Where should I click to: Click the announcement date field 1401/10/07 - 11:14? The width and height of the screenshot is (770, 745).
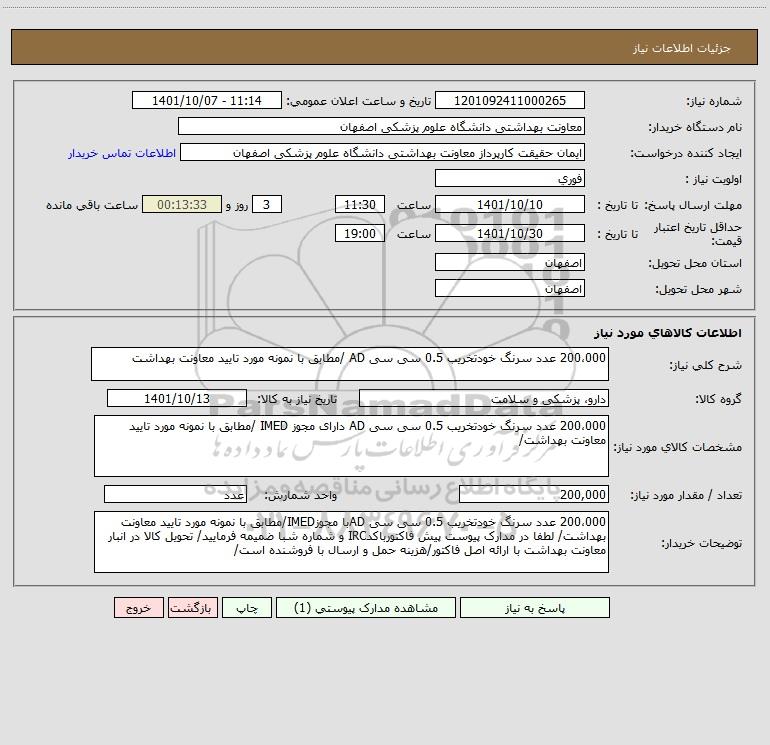207,100
